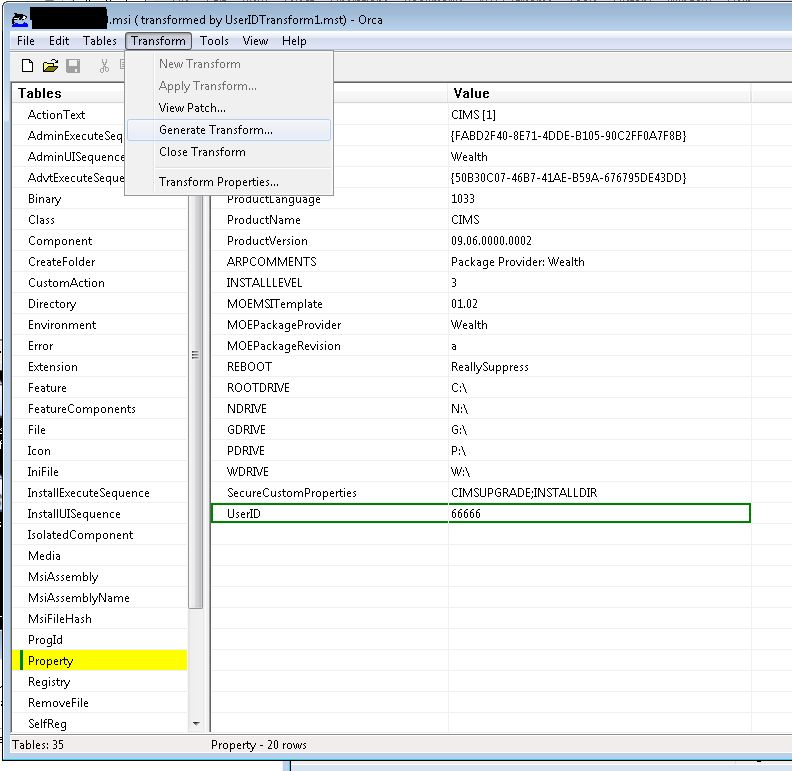The height and width of the screenshot is (771, 792).
Task: Click the Save floppy disk icon
Action: click(x=73, y=66)
